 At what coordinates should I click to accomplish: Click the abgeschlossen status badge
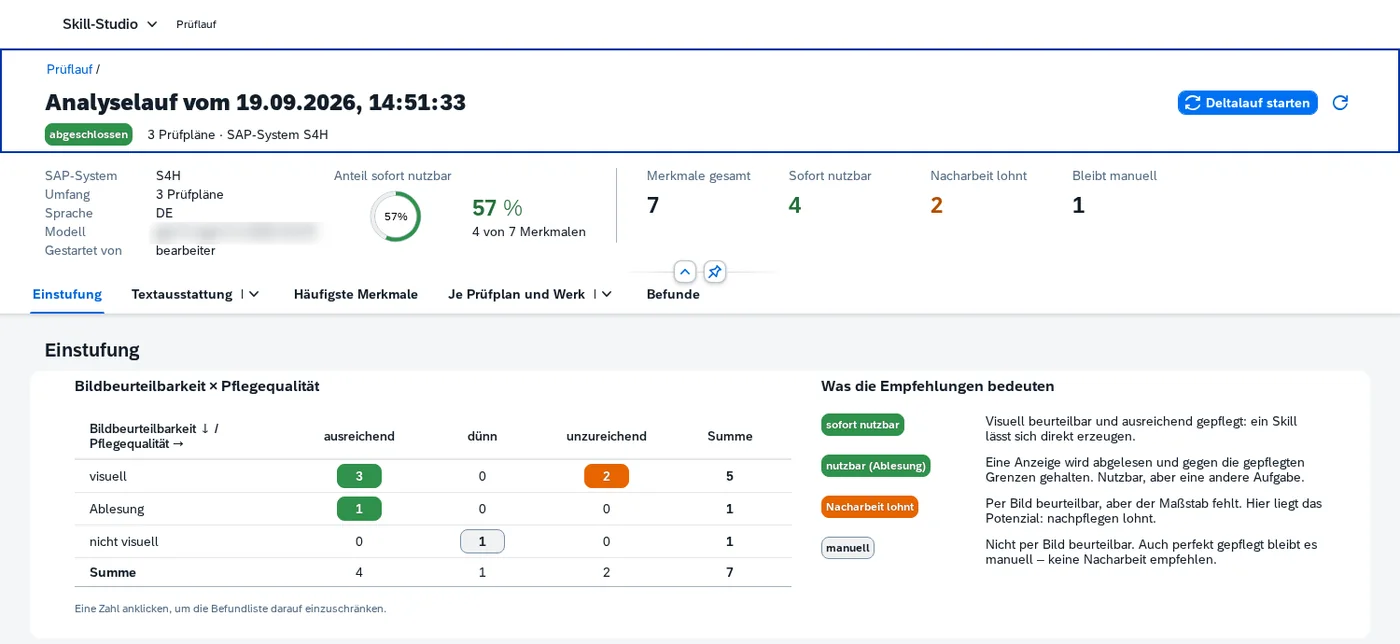pyautogui.click(x=88, y=134)
